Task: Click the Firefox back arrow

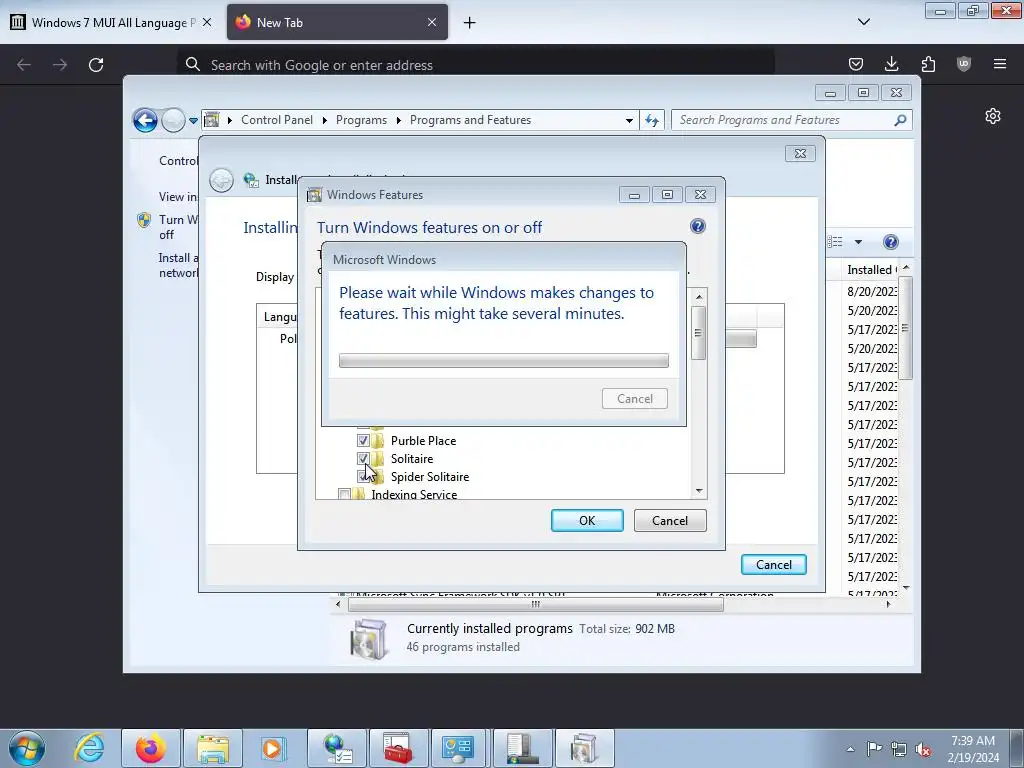Action: click(x=24, y=65)
